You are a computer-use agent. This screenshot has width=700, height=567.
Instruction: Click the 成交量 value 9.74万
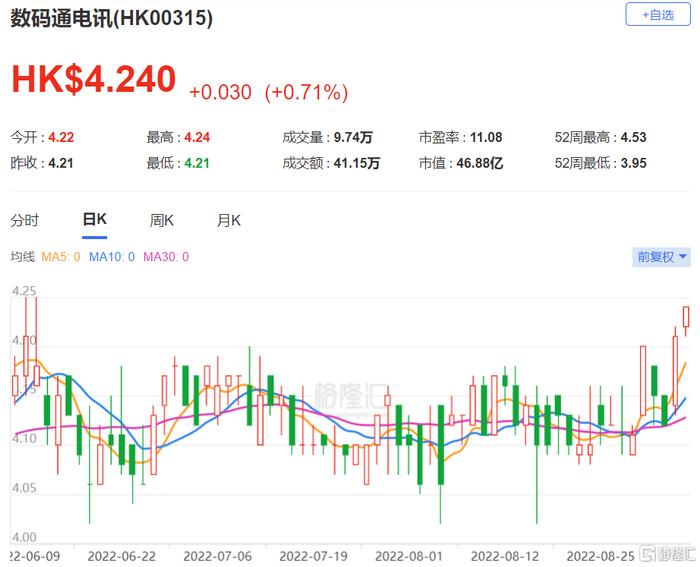point(353,138)
